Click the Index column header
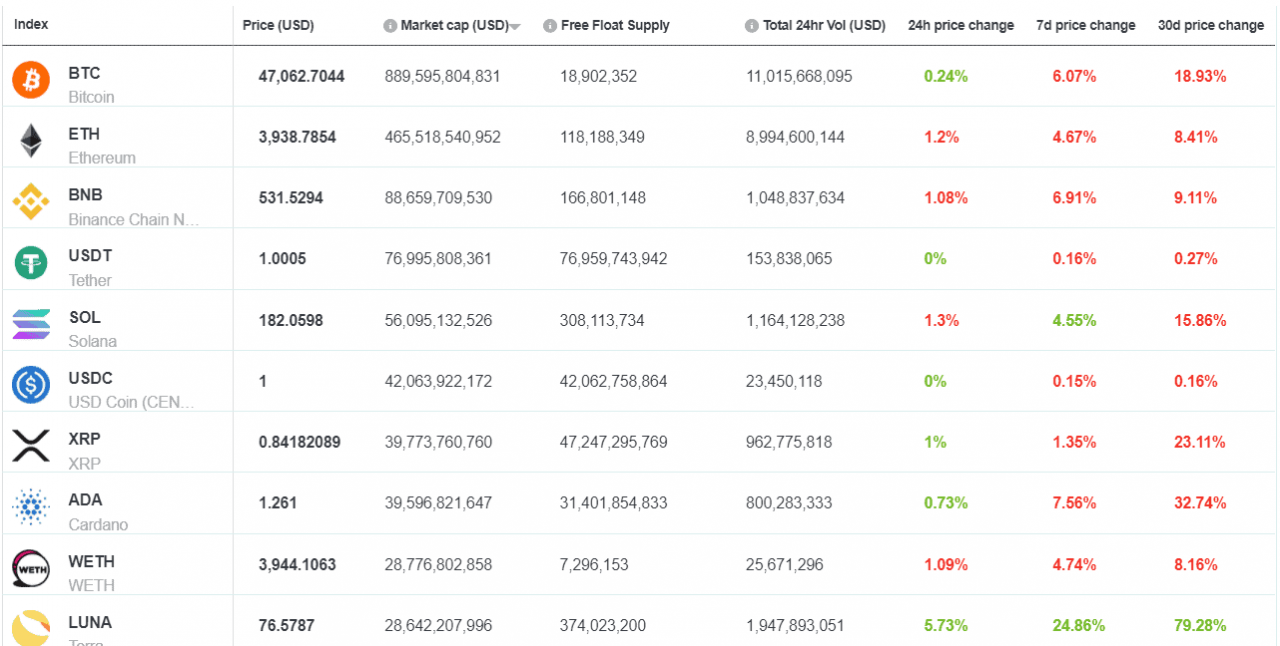The width and height of the screenshot is (1280, 646). (x=31, y=24)
